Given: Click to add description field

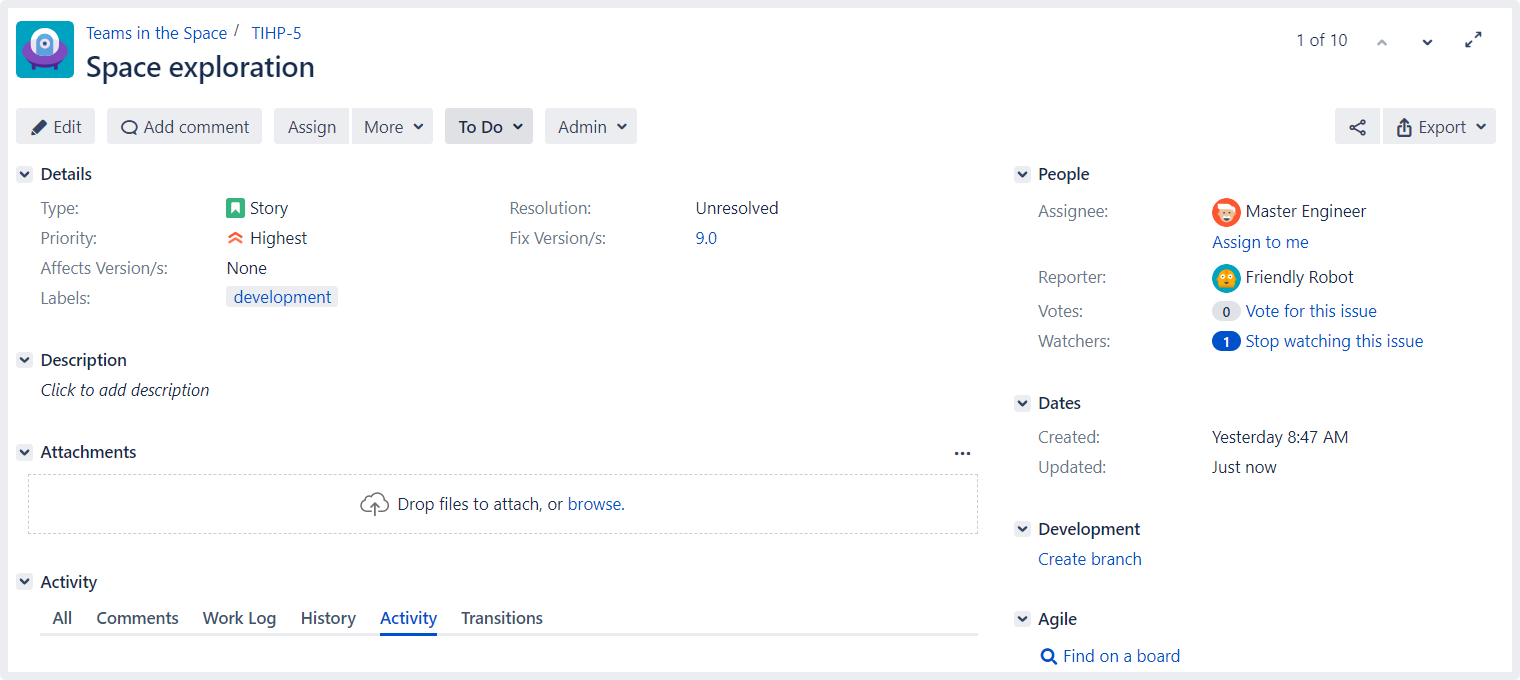Looking at the screenshot, I should [125, 390].
